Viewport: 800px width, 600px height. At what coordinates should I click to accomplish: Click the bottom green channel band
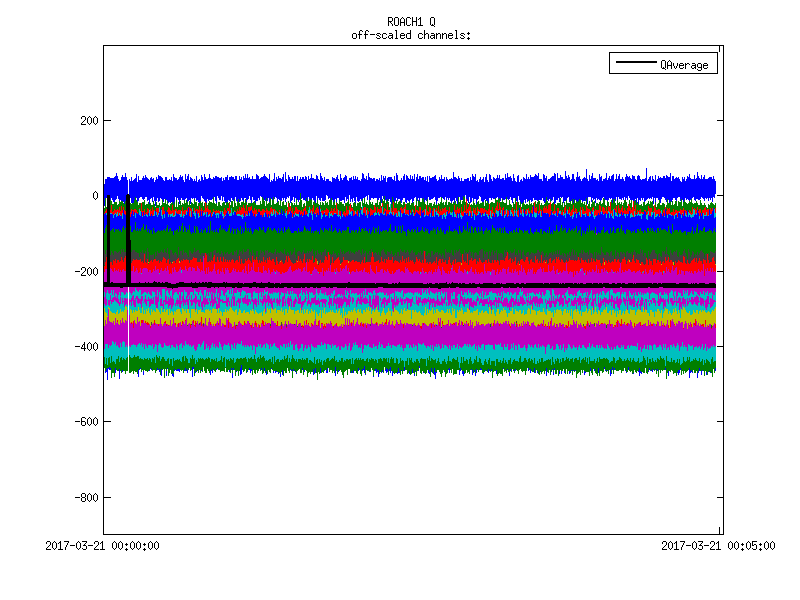click(x=400, y=365)
